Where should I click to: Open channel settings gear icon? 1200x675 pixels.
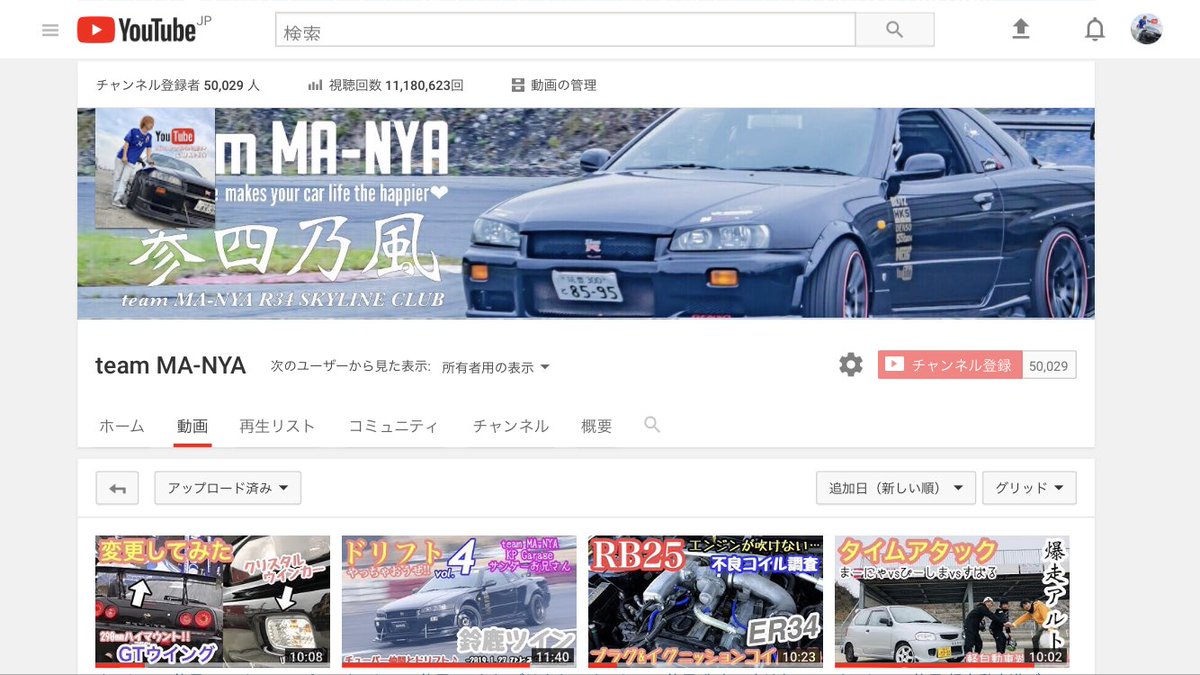(x=851, y=365)
